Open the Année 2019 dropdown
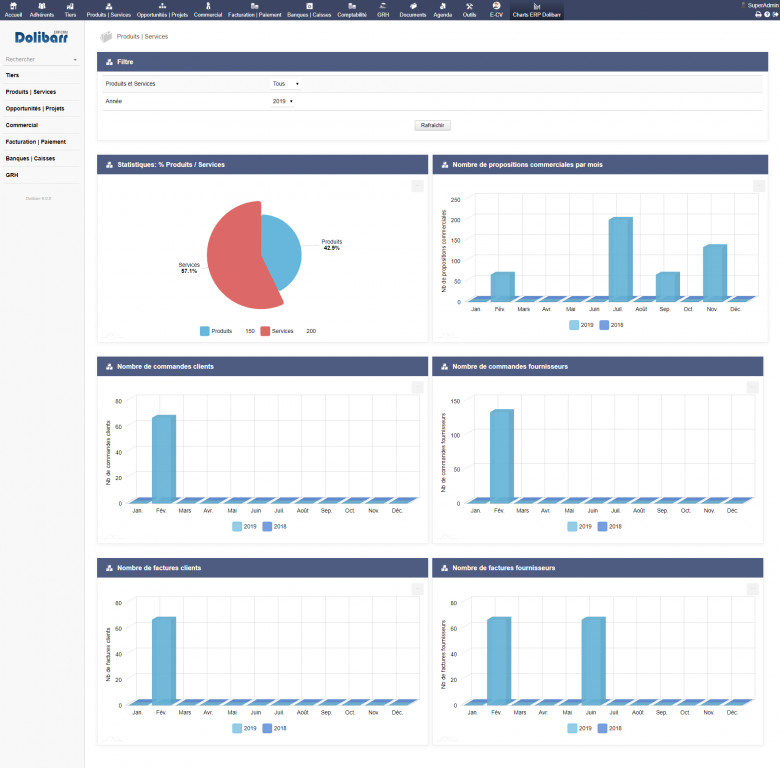 (x=283, y=101)
